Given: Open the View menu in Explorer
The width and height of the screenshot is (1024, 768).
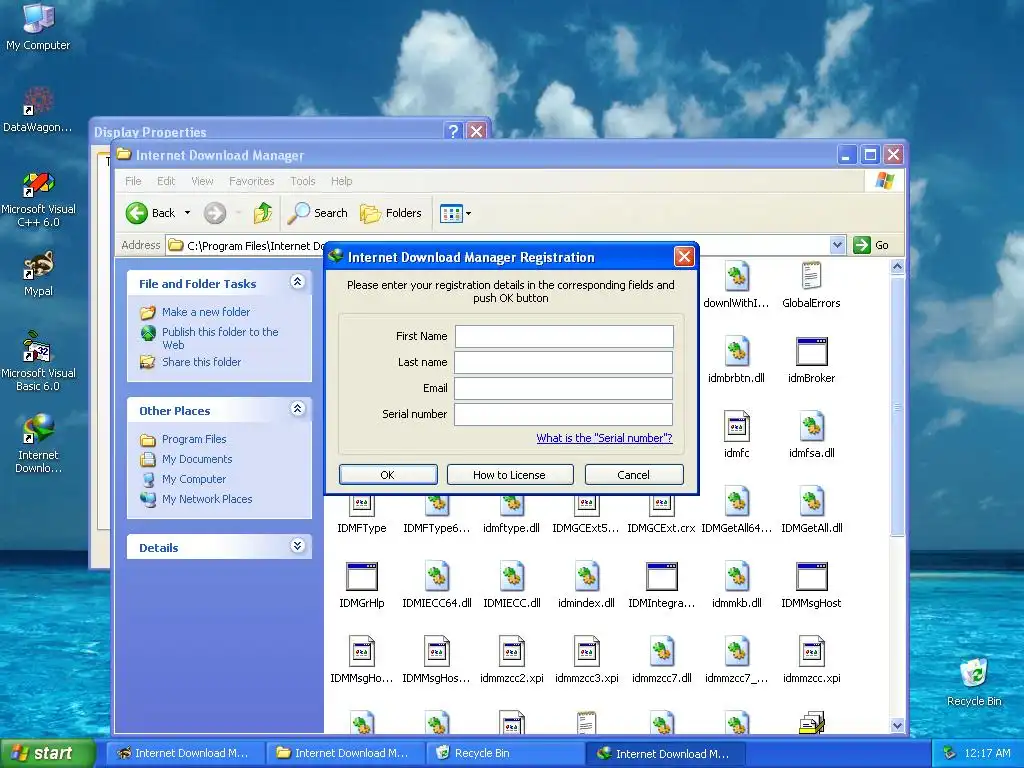Looking at the screenshot, I should (x=202, y=181).
